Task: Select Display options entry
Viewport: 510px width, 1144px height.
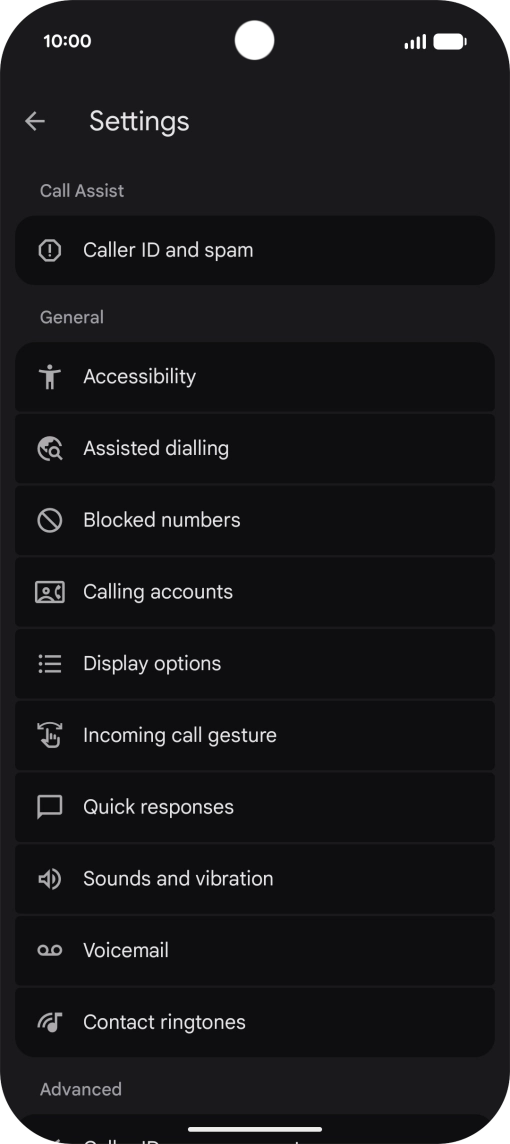Action: tap(255, 663)
